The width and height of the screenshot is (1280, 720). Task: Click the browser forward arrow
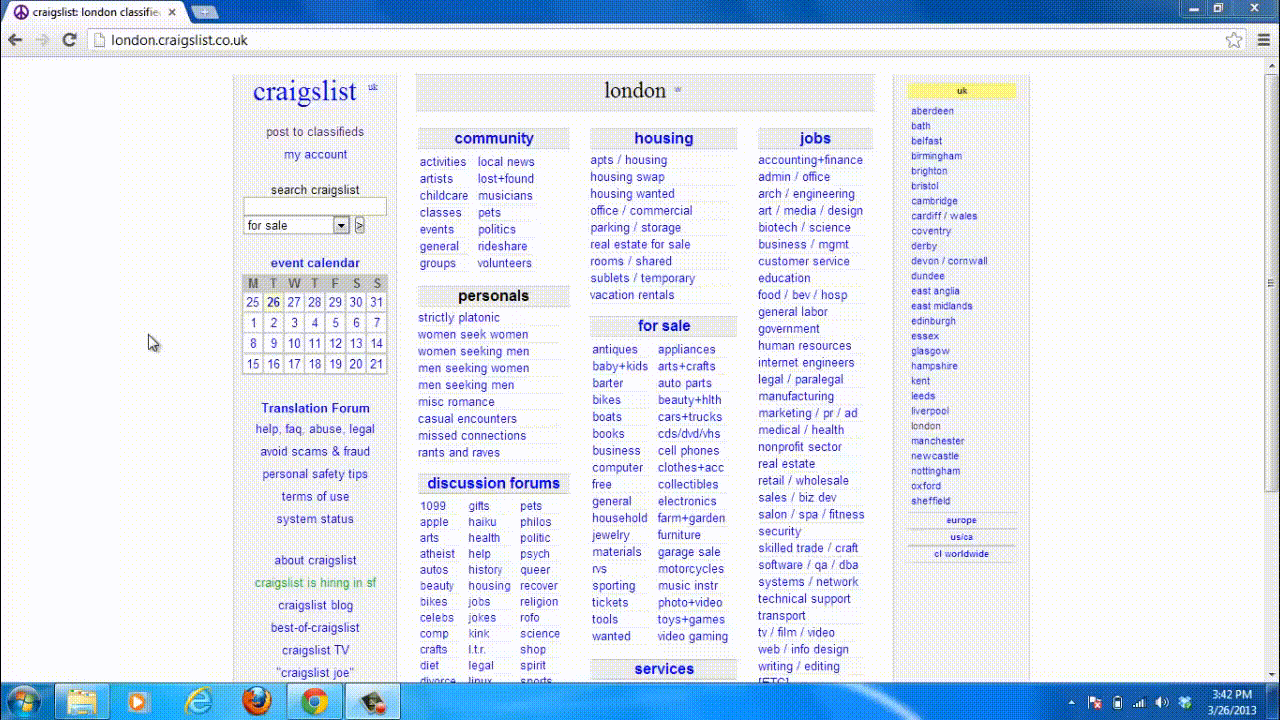(43, 40)
